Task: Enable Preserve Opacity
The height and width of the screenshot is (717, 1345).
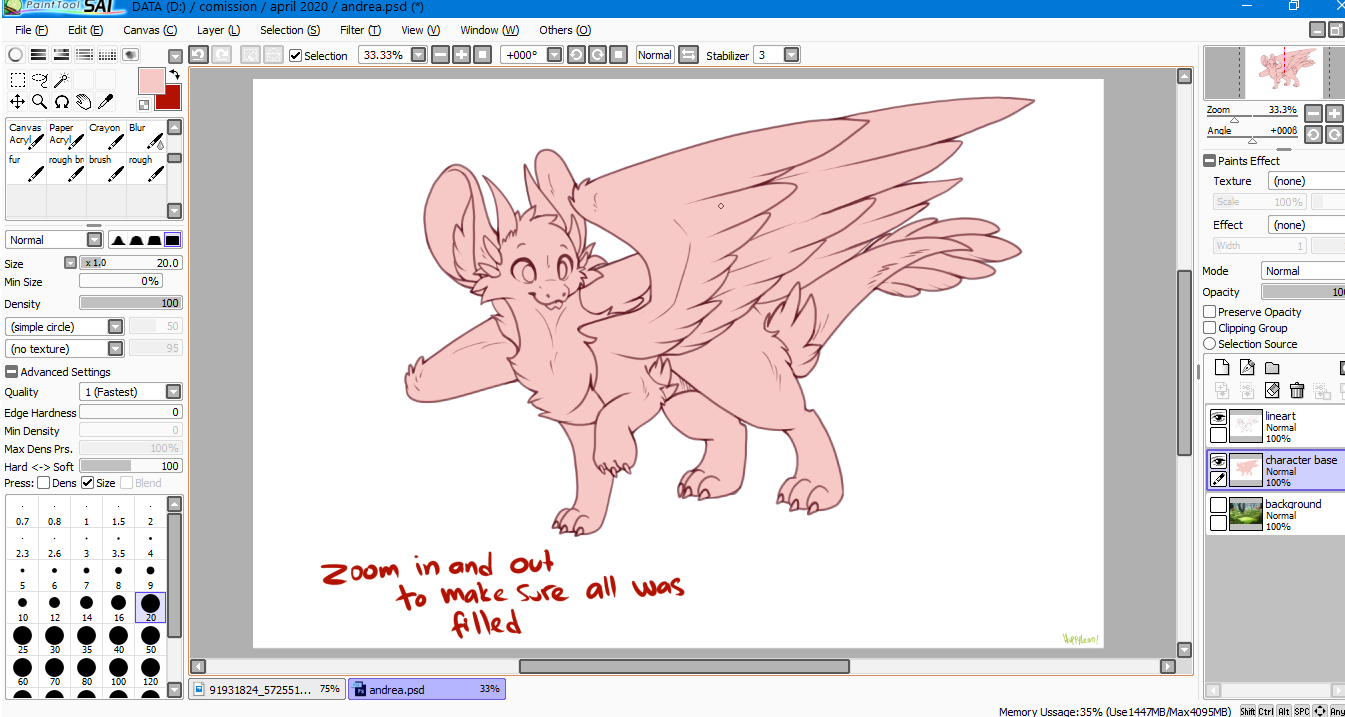Action: click(x=1209, y=312)
